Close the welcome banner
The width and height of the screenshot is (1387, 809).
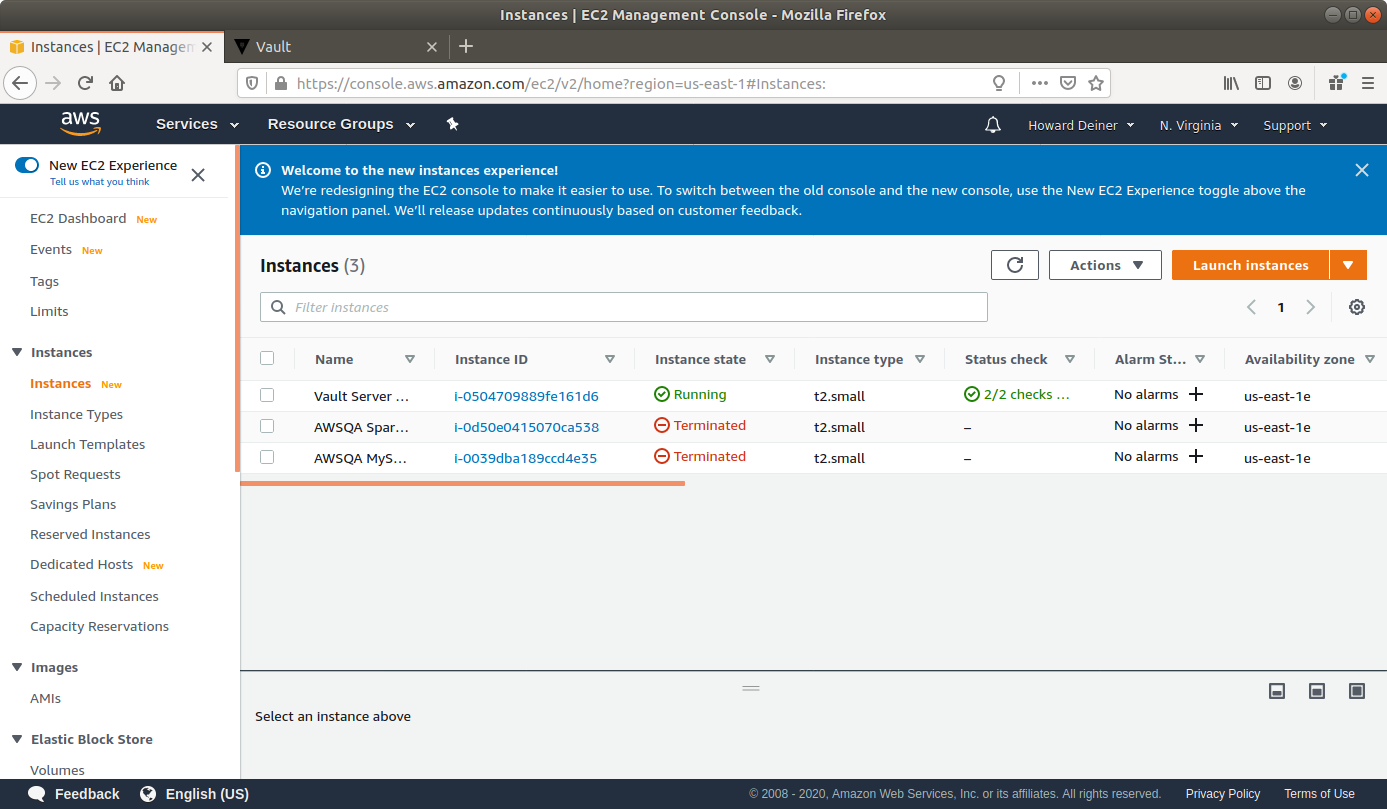tap(1362, 170)
